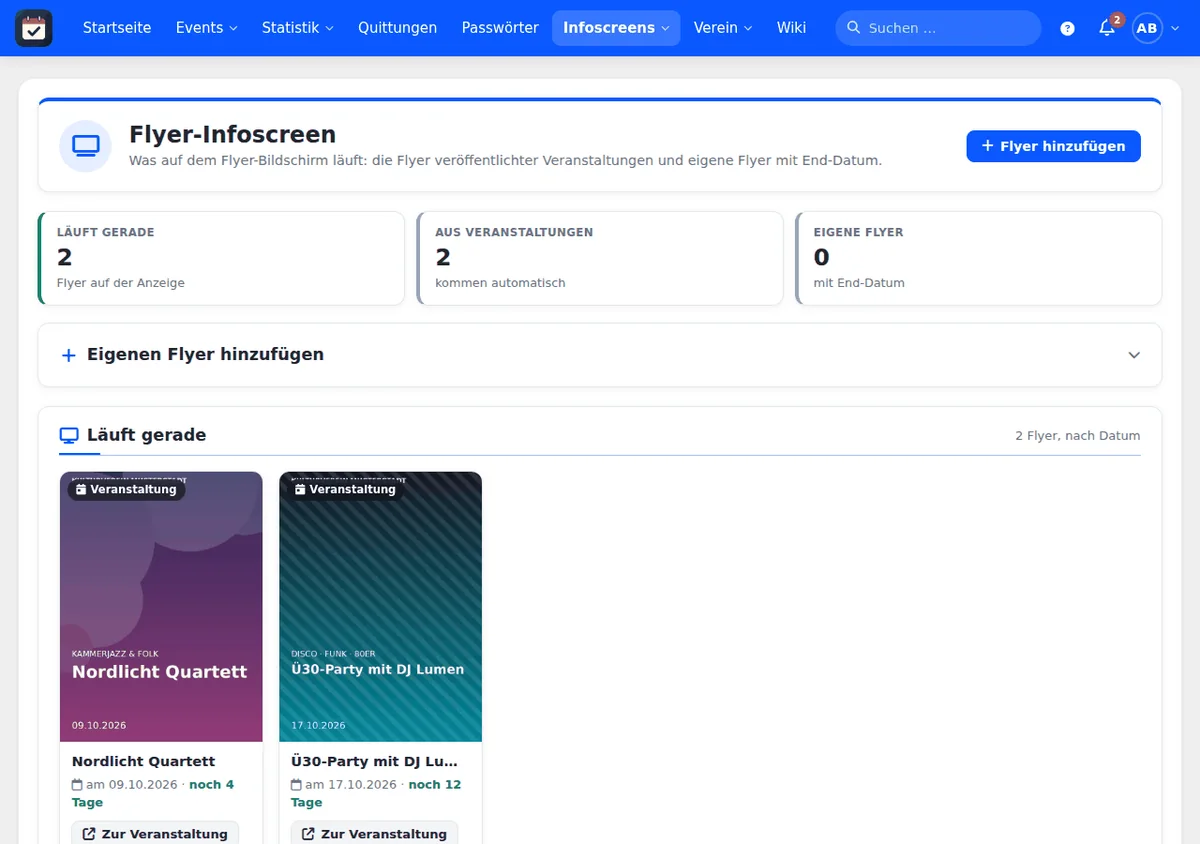Click the monitor icon beside Läuft gerade
The height and width of the screenshot is (844, 1200).
[69, 435]
